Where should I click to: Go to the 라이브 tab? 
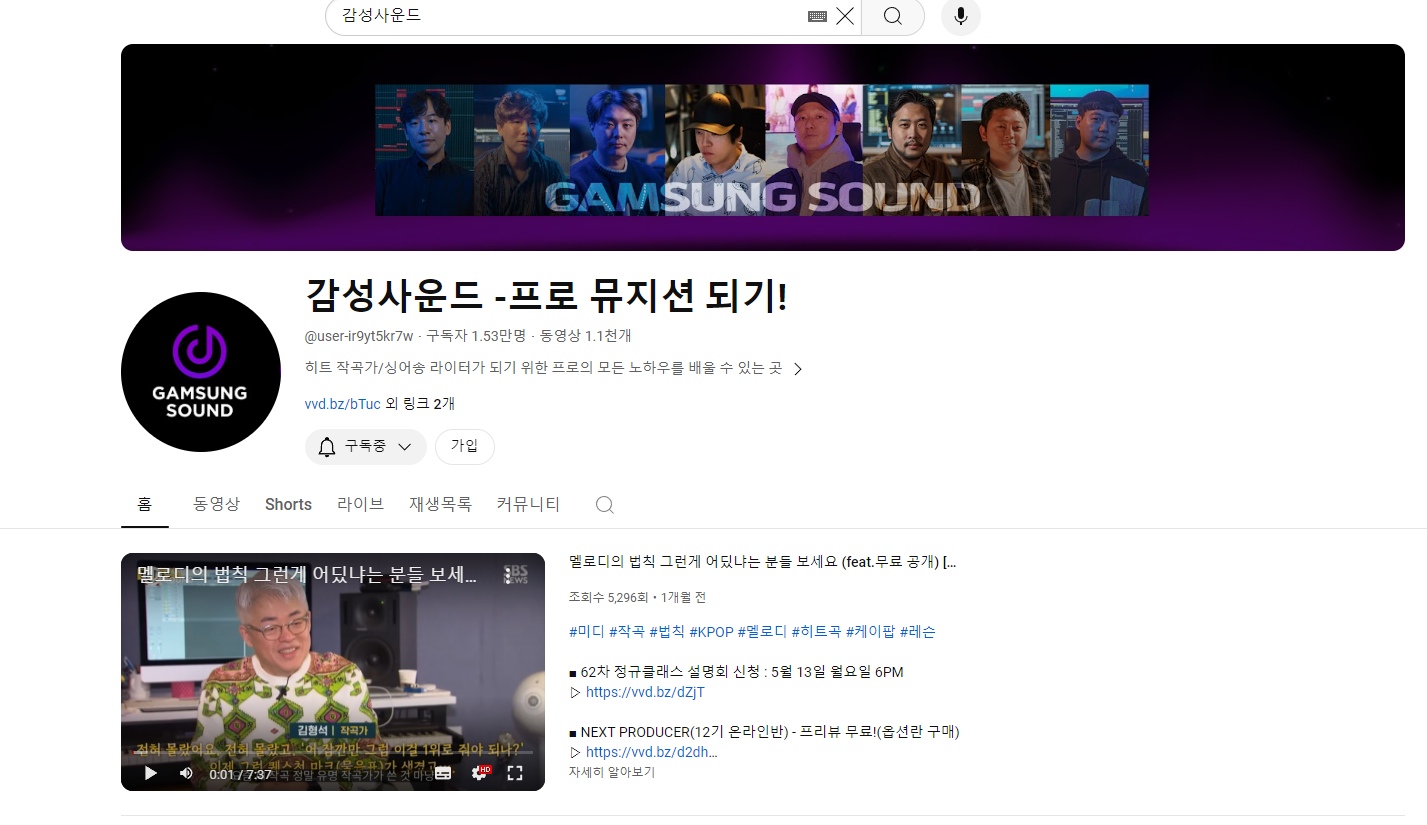[x=361, y=504]
